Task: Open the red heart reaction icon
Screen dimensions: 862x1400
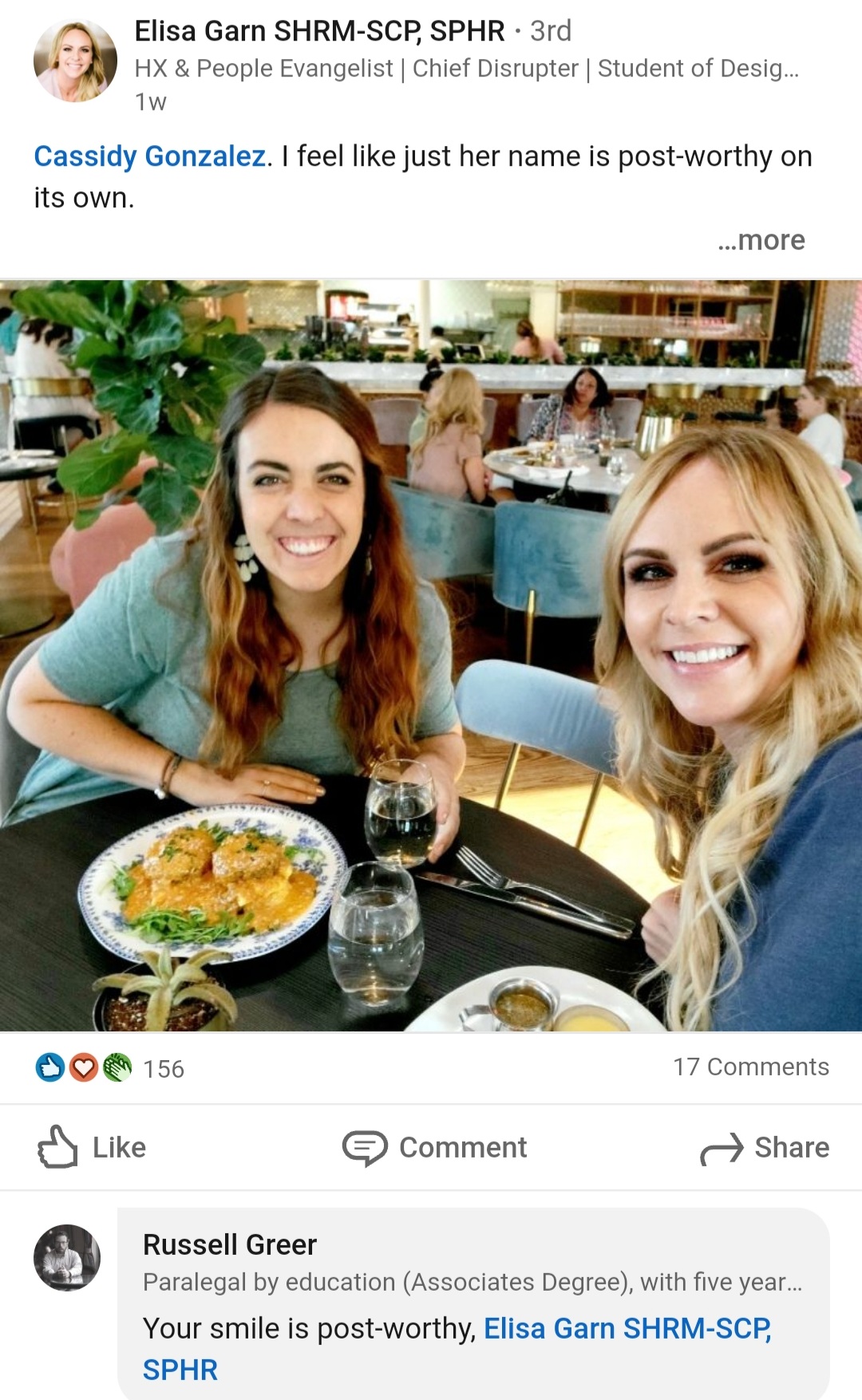Action: pos(84,1067)
